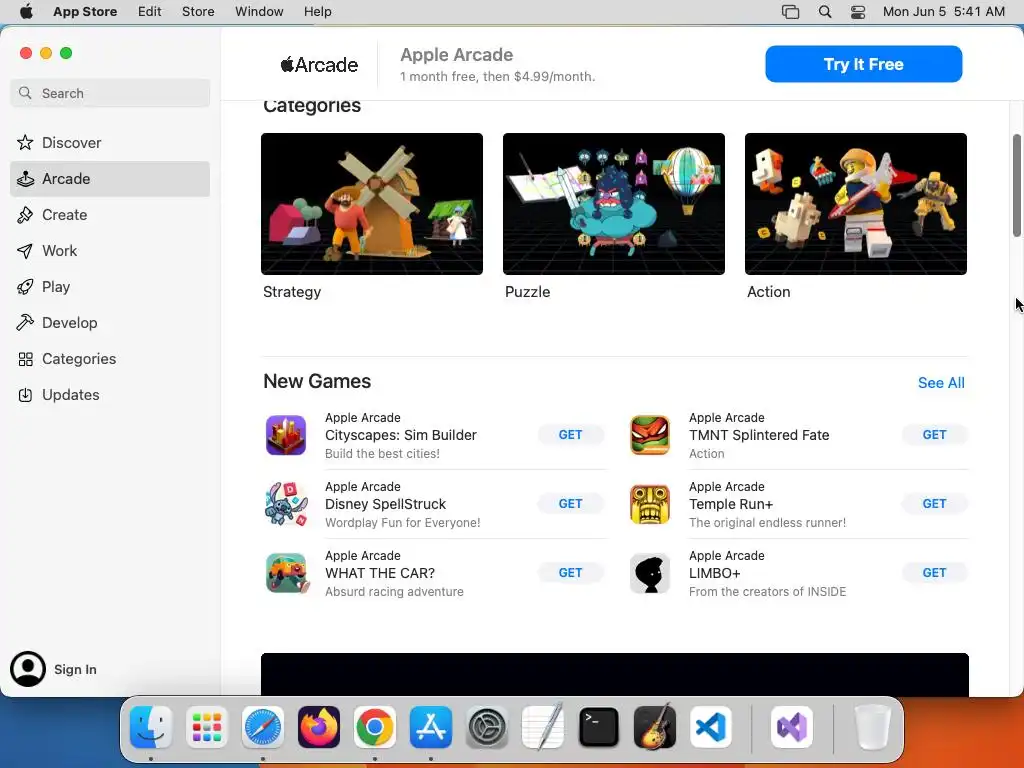Click the Sign In label

[x=75, y=669]
